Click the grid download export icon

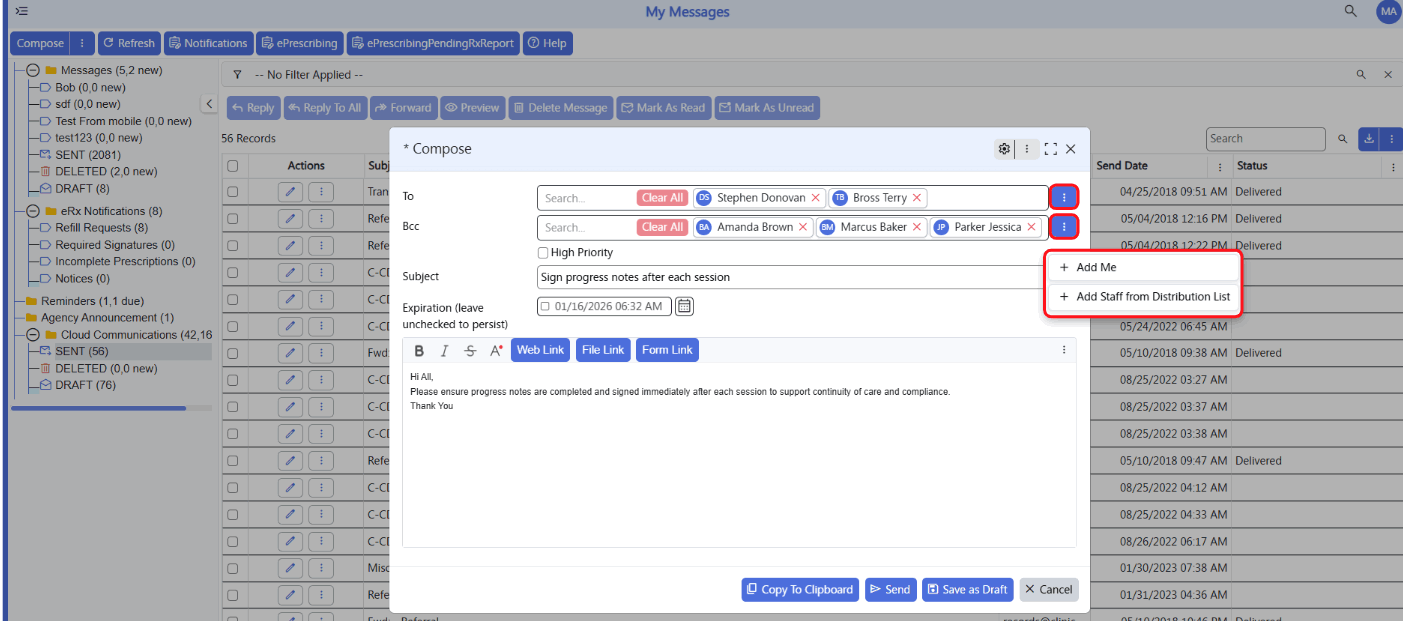(x=1368, y=138)
